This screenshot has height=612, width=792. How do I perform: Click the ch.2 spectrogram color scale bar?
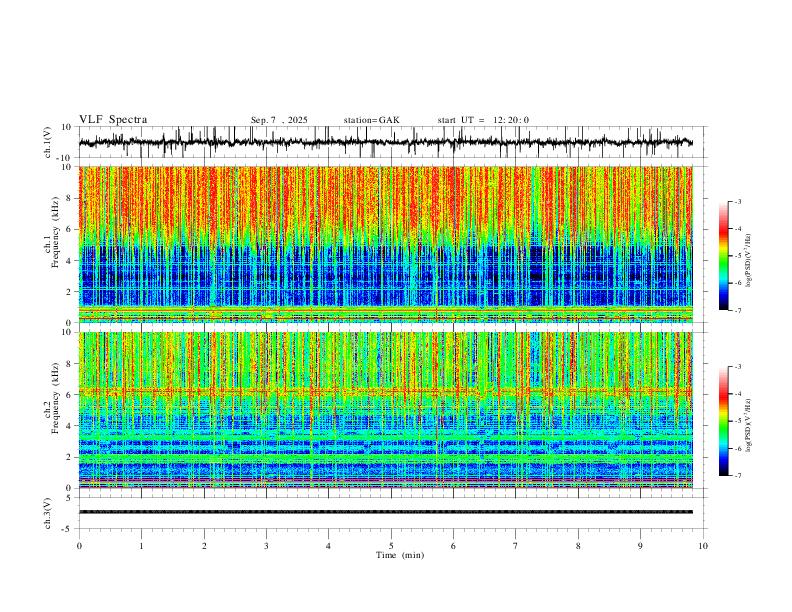coord(723,421)
